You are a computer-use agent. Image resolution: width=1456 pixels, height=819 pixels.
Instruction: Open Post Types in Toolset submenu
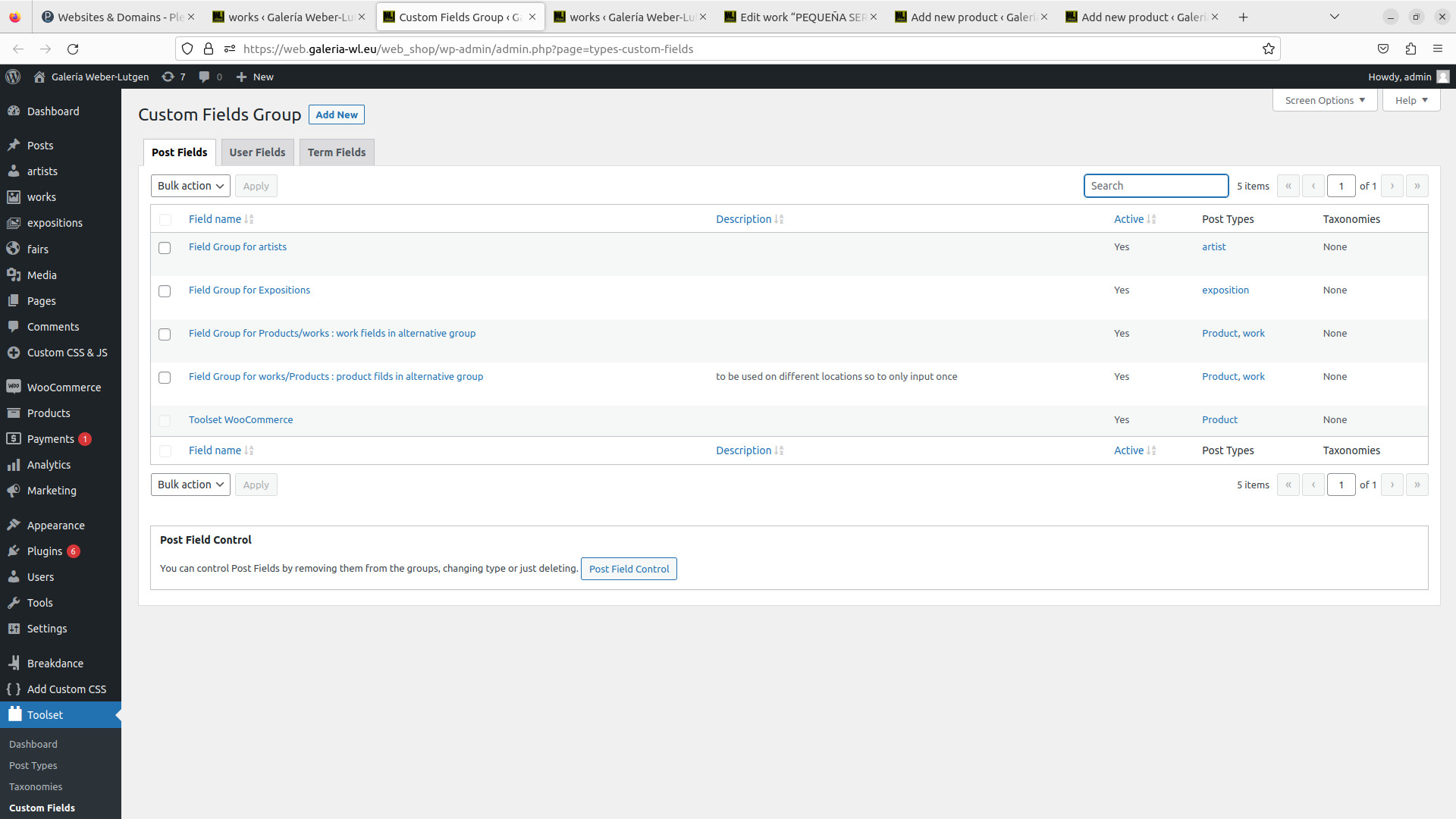33,766
